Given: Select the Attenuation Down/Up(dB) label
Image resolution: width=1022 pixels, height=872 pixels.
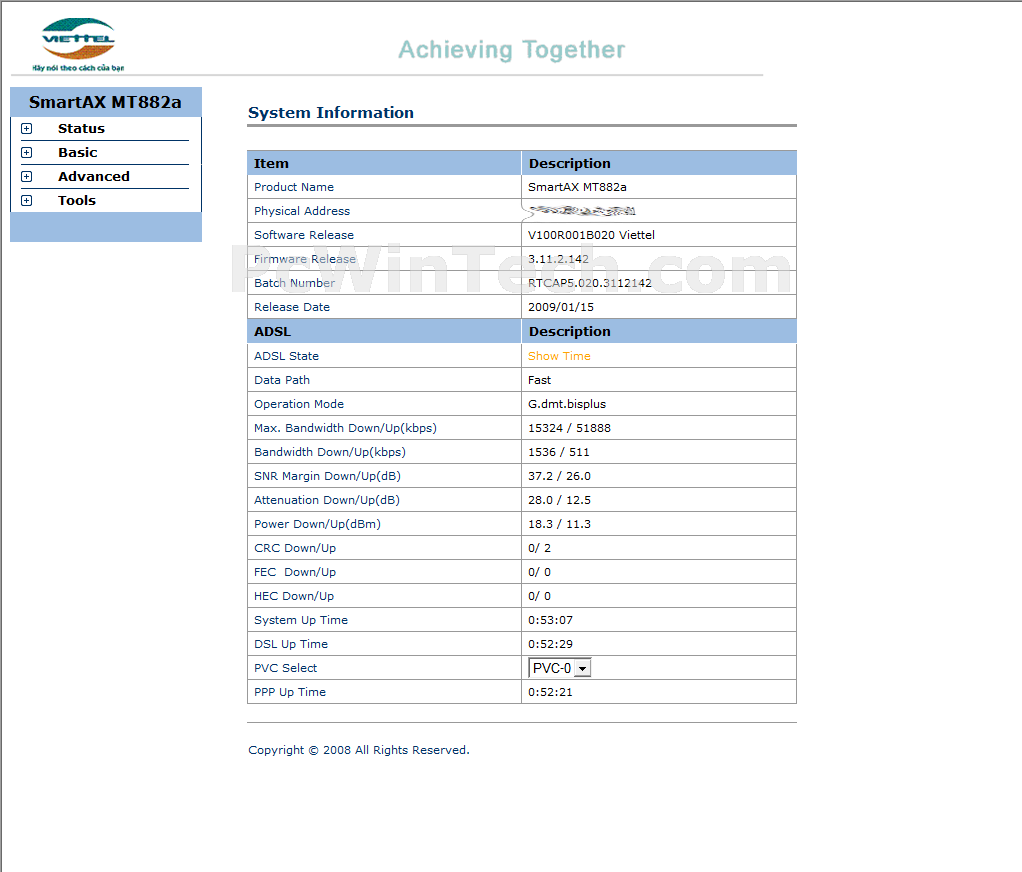Looking at the screenshot, I should point(327,501).
